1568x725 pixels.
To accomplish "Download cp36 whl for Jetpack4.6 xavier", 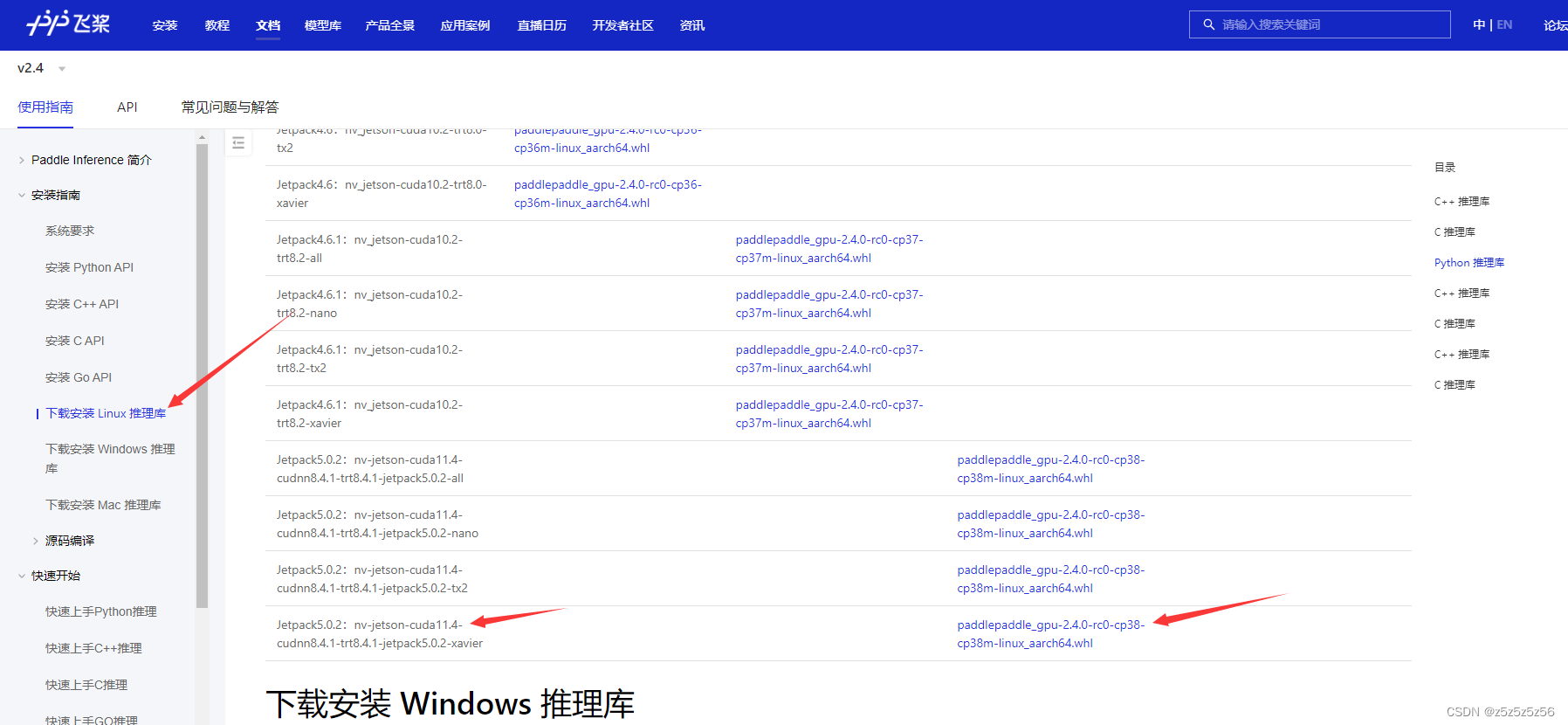I will pos(608,194).
